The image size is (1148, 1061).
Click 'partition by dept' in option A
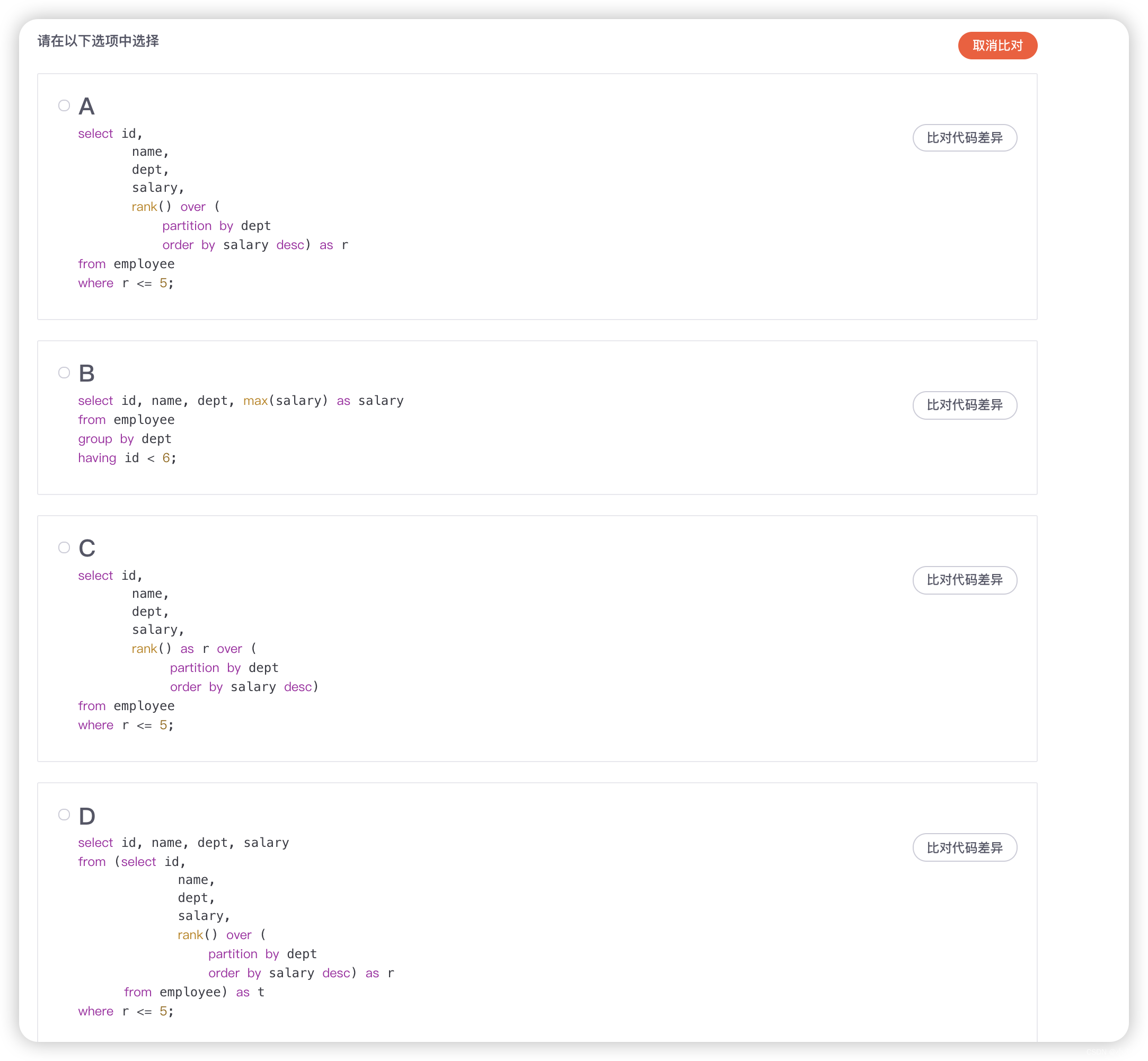tap(216, 226)
